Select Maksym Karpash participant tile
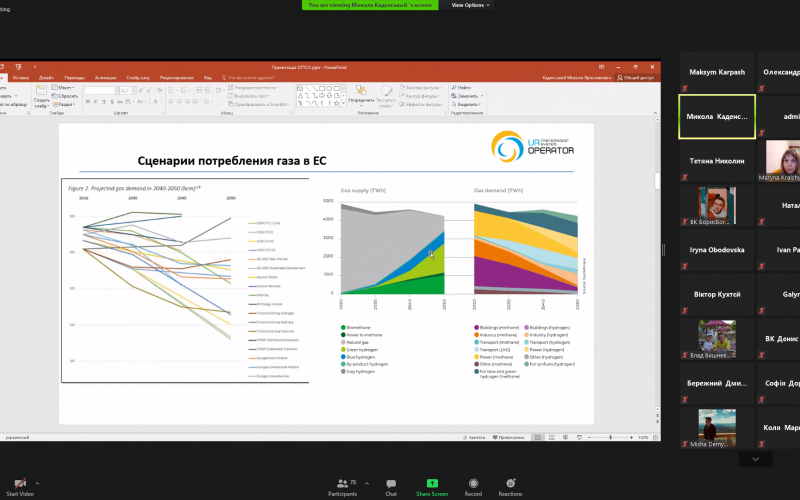 click(717, 72)
